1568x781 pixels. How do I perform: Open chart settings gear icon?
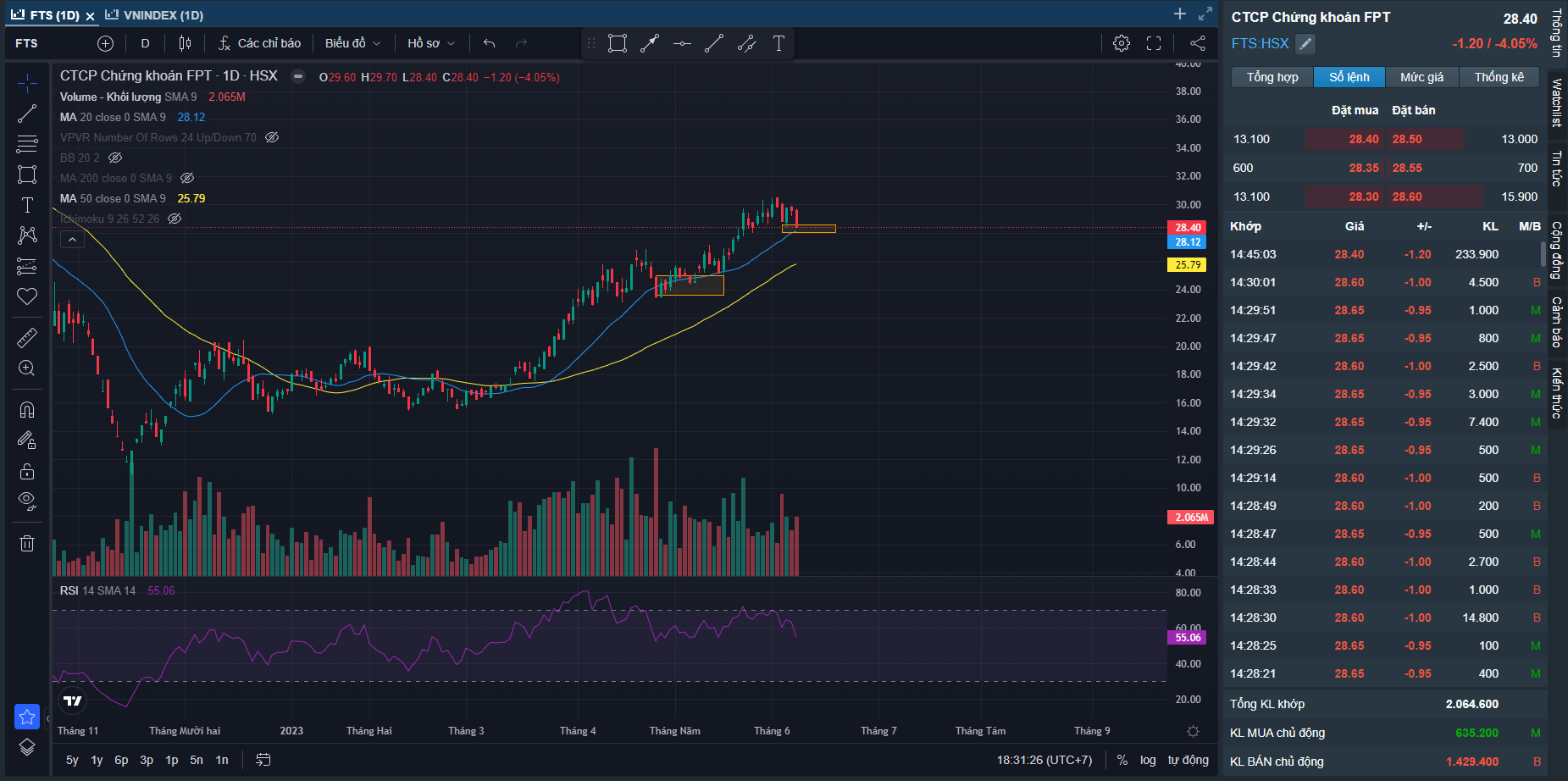[1122, 43]
